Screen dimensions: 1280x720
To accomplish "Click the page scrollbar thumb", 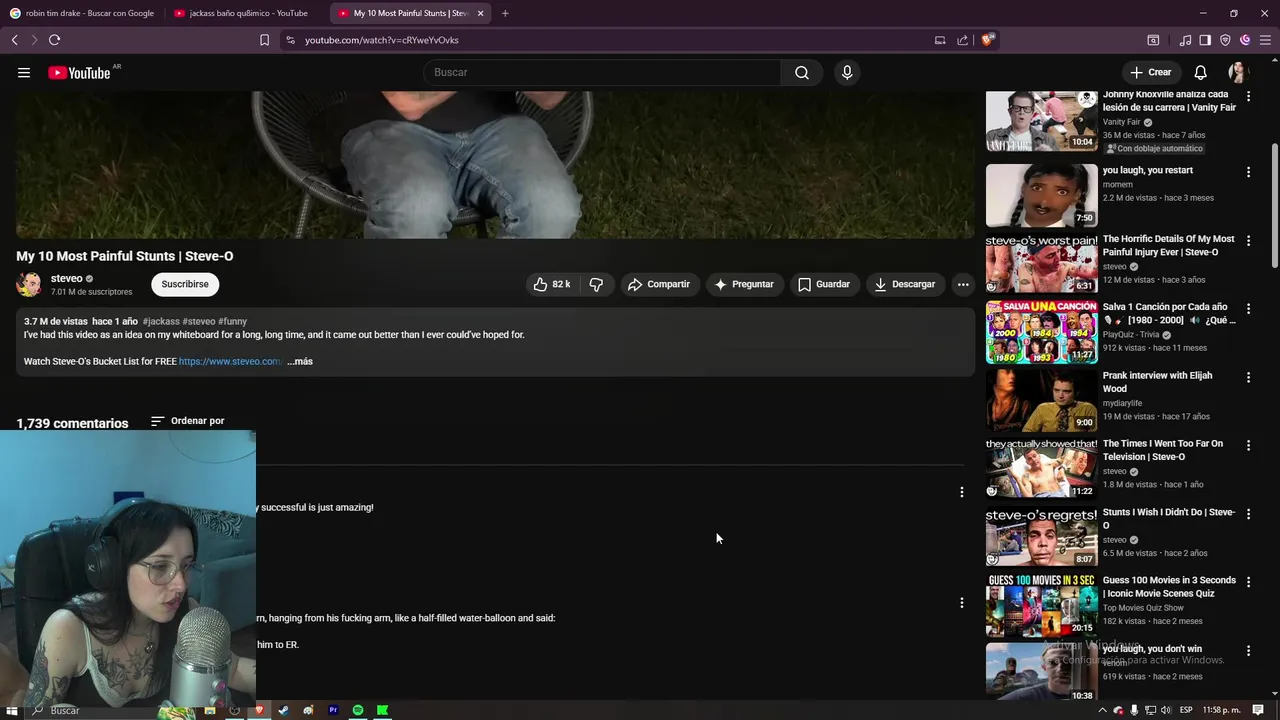I will click(1274, 205).
